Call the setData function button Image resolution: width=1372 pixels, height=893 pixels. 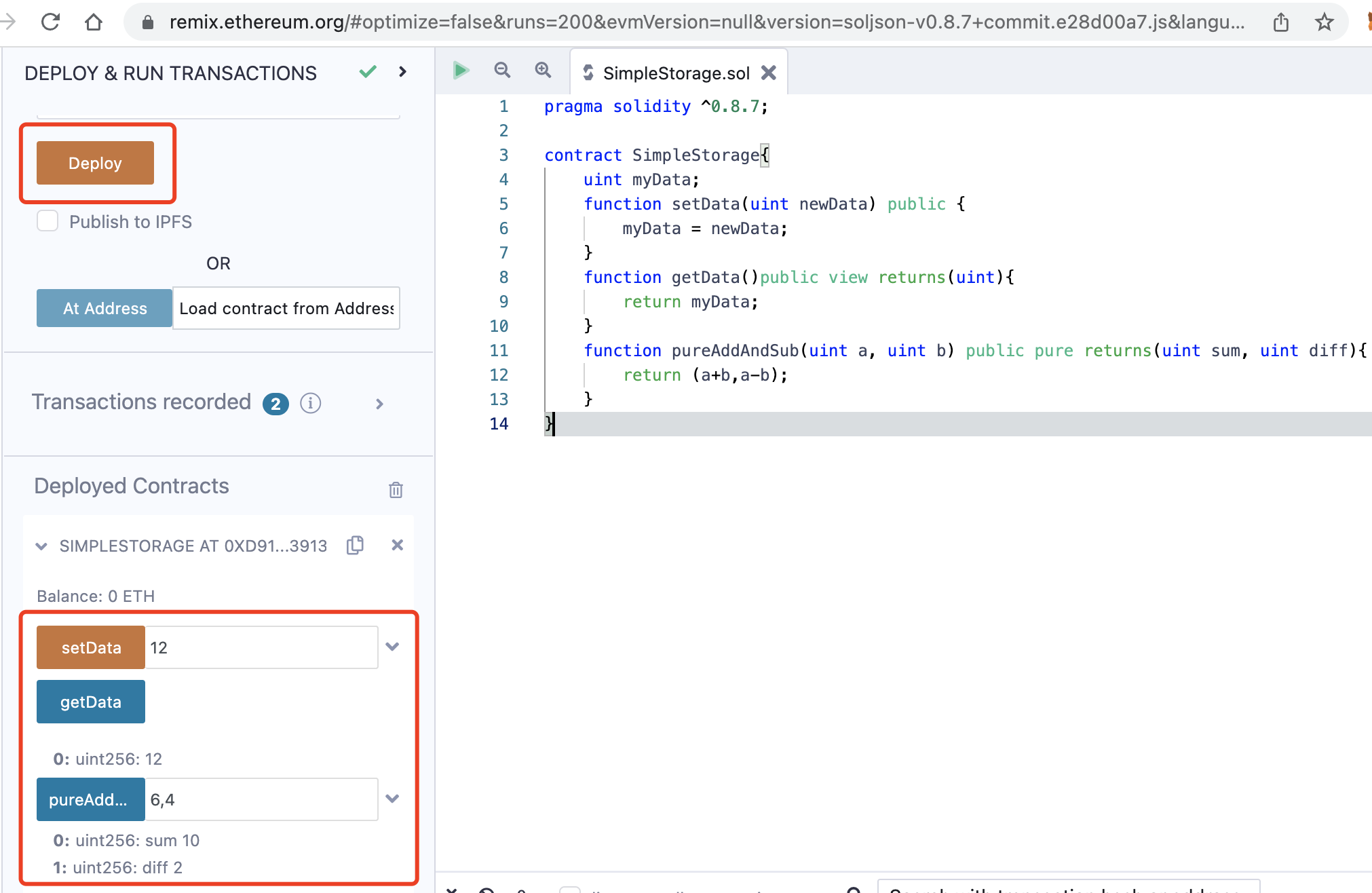pos(91,647)
